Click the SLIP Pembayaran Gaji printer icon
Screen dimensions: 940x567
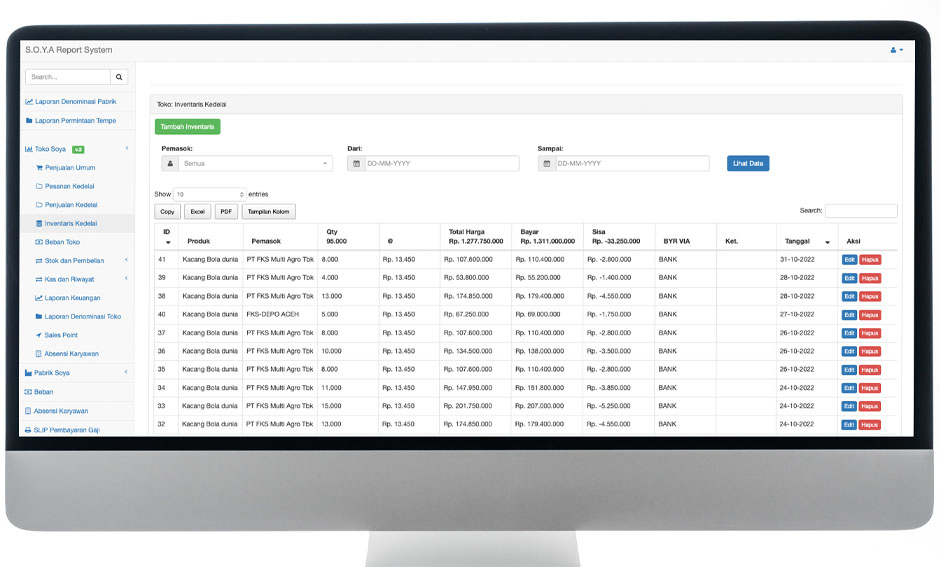click(28, 430)
